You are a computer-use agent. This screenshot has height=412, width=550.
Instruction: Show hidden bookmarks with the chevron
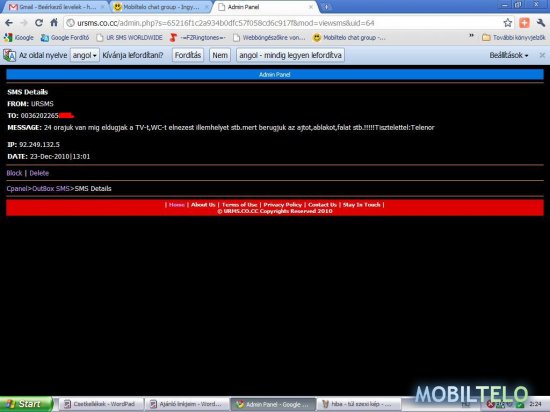[471, 36]
